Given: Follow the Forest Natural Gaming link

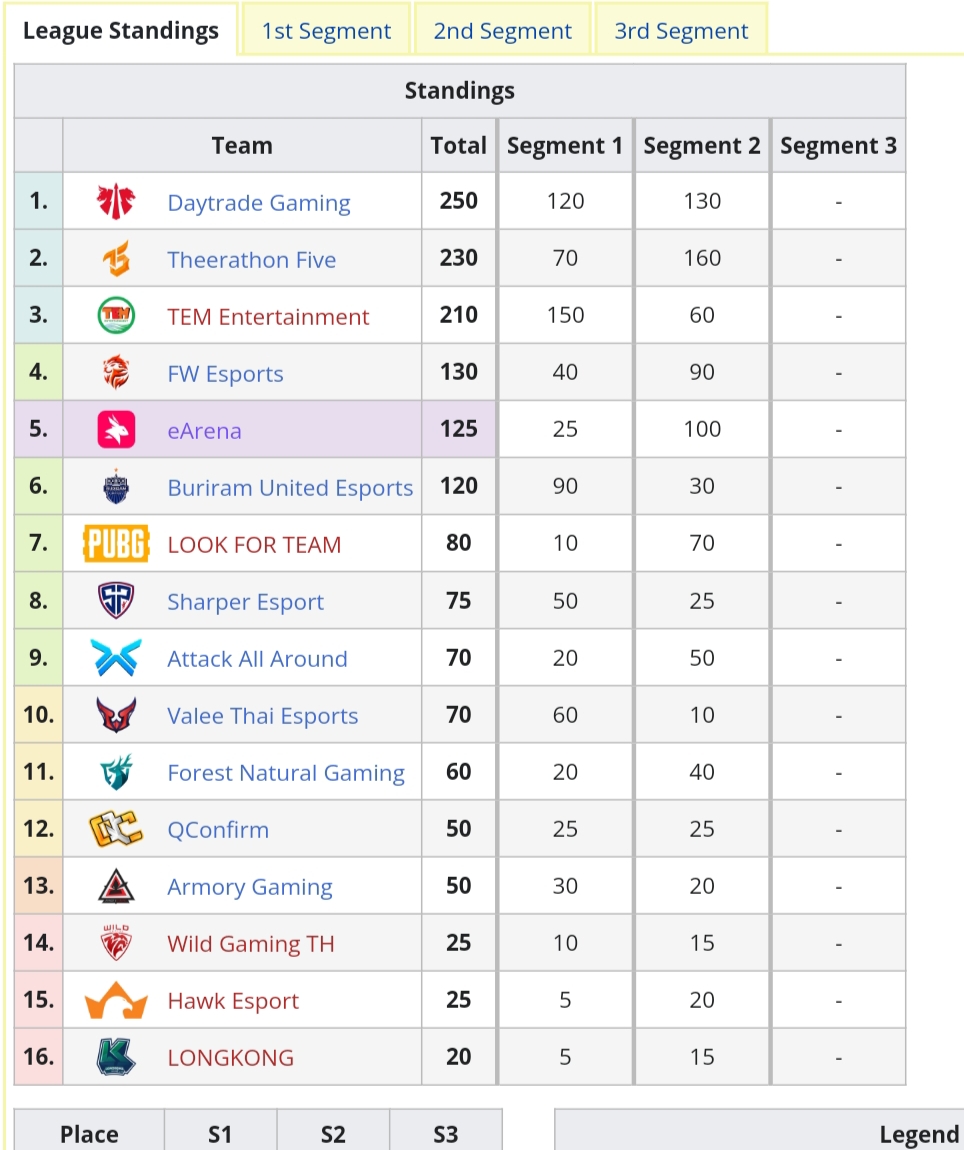Looking at the screenshot, I should (286, 772).
